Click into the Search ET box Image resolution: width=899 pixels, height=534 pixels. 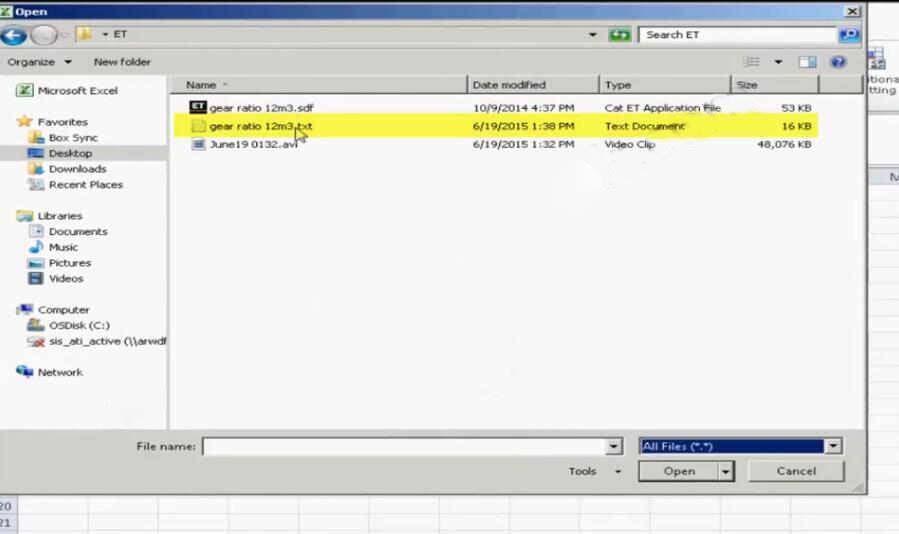(x=738, y=35)
